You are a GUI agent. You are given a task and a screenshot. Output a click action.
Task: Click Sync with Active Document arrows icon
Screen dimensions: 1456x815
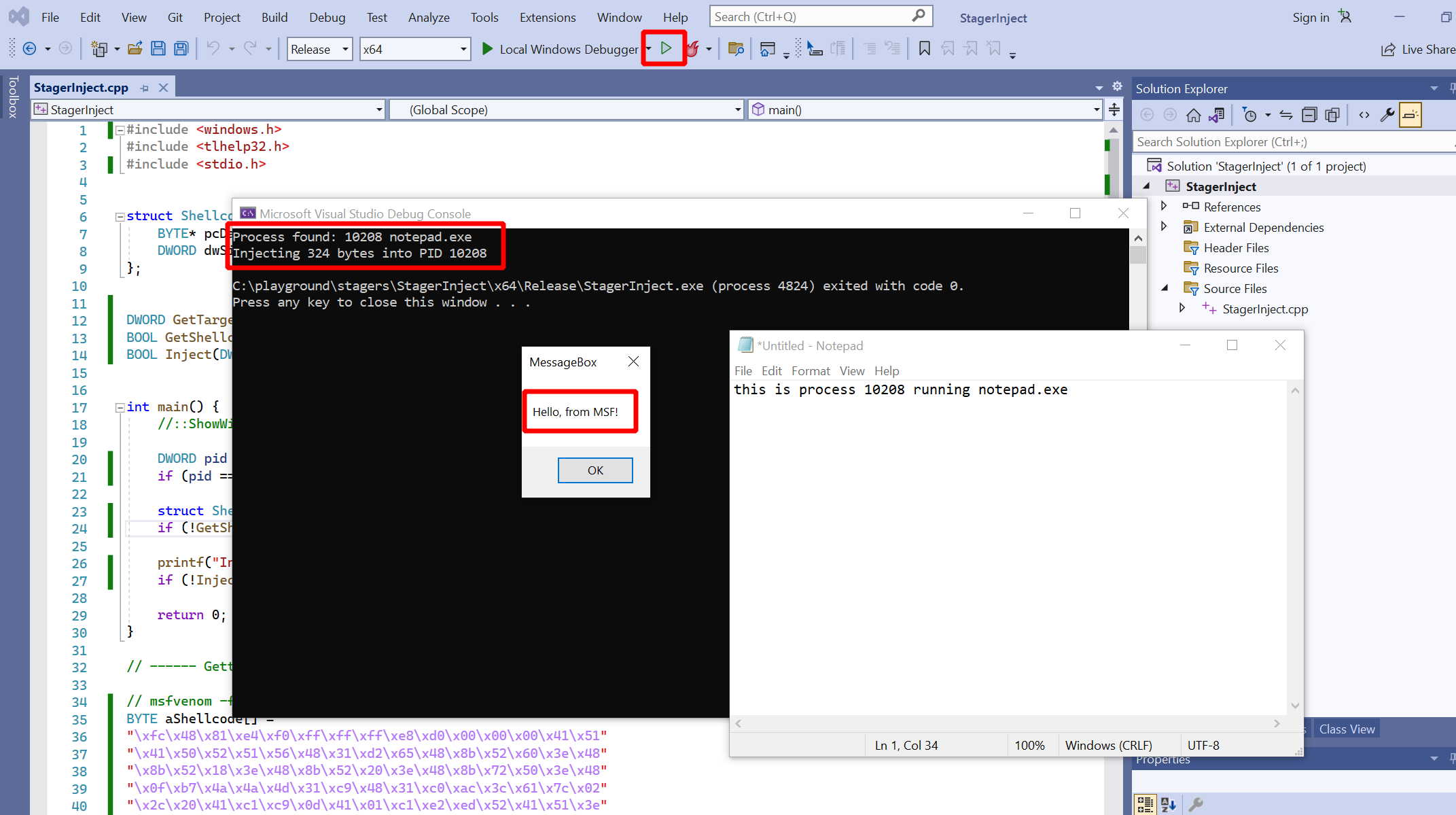pyautogui.click(x=1286, y=115)
